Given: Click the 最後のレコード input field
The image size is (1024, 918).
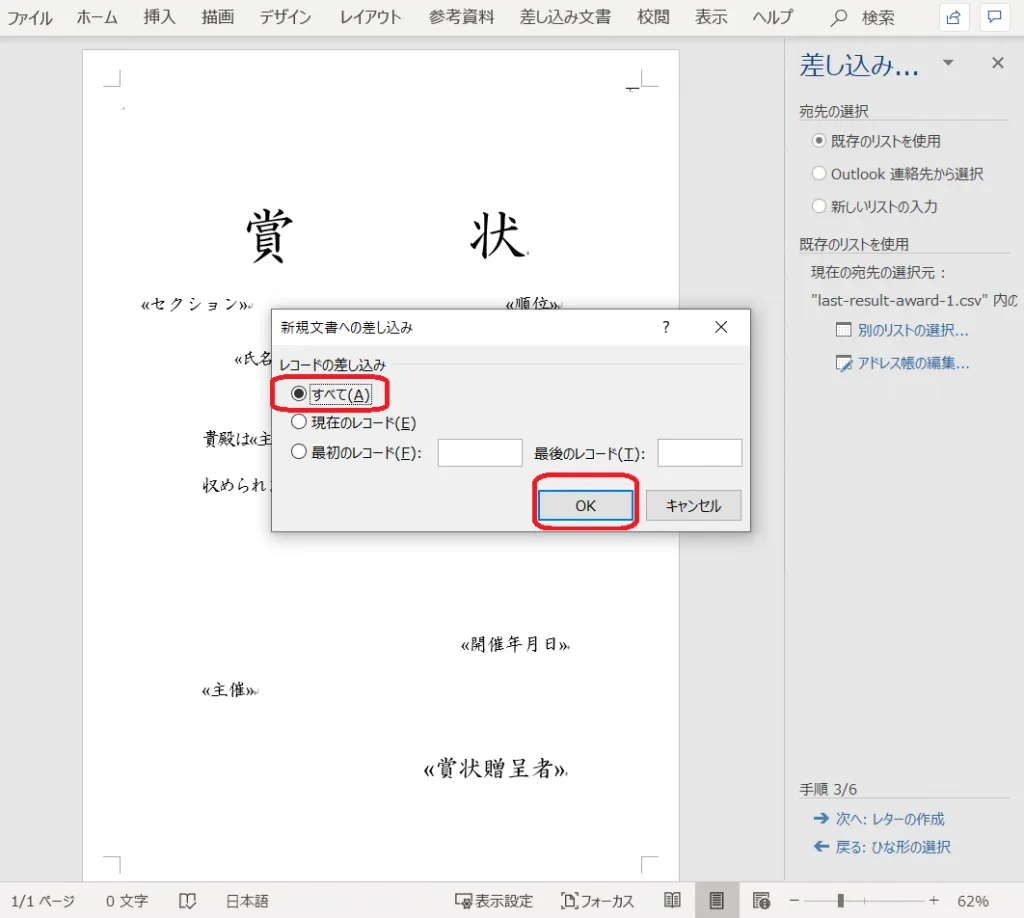Looking at the screenshot, I should click(x=699, y=453).
